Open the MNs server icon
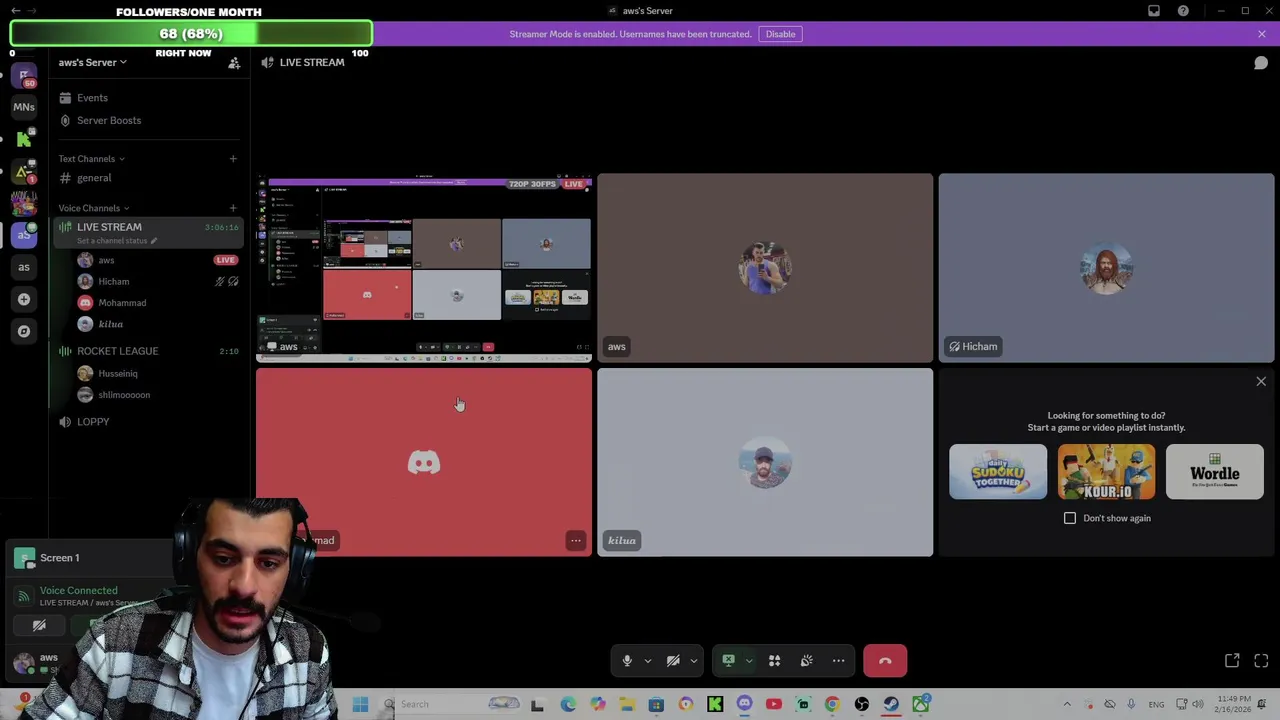The height and width of the screenshot is (720, 1280). coord(24,107)
